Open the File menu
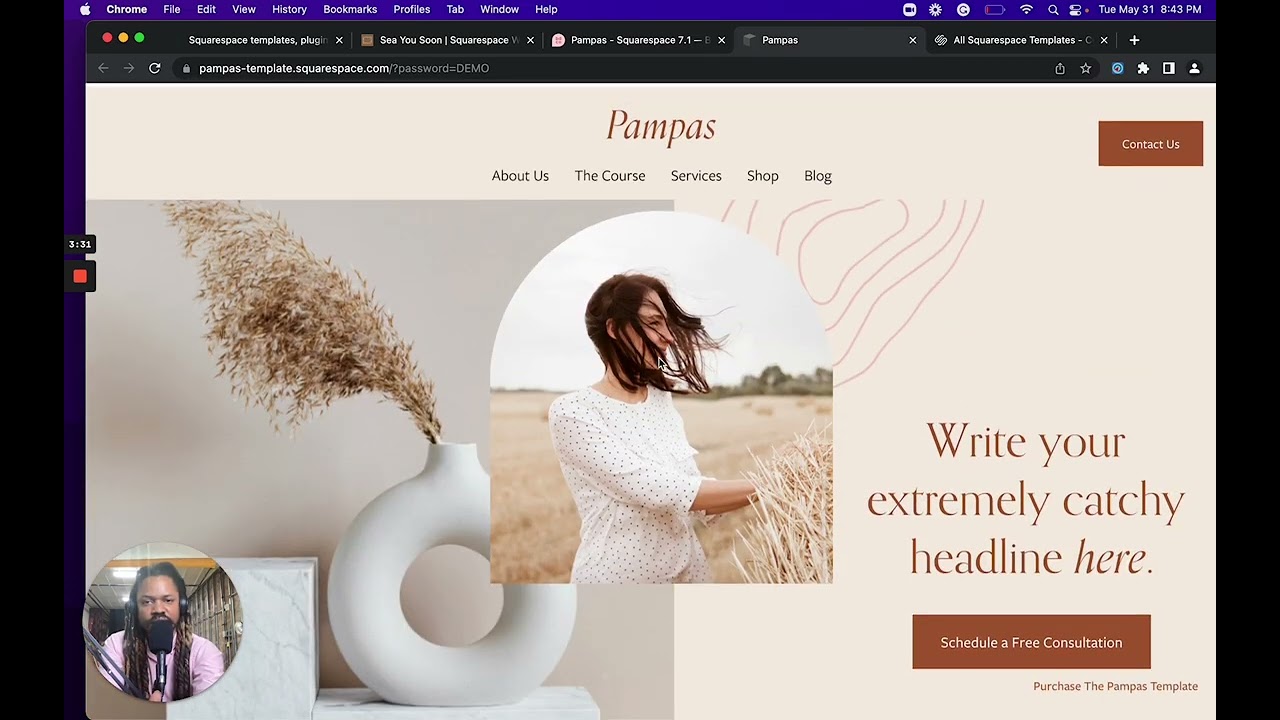 tap(172, 9)
